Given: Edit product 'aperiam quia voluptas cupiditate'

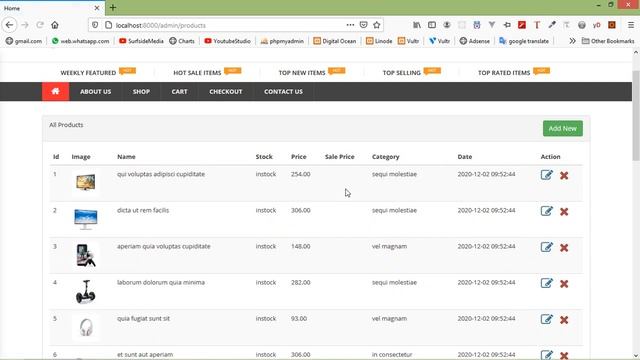Looking at the screenshot, I should click(x=547, y=247).
